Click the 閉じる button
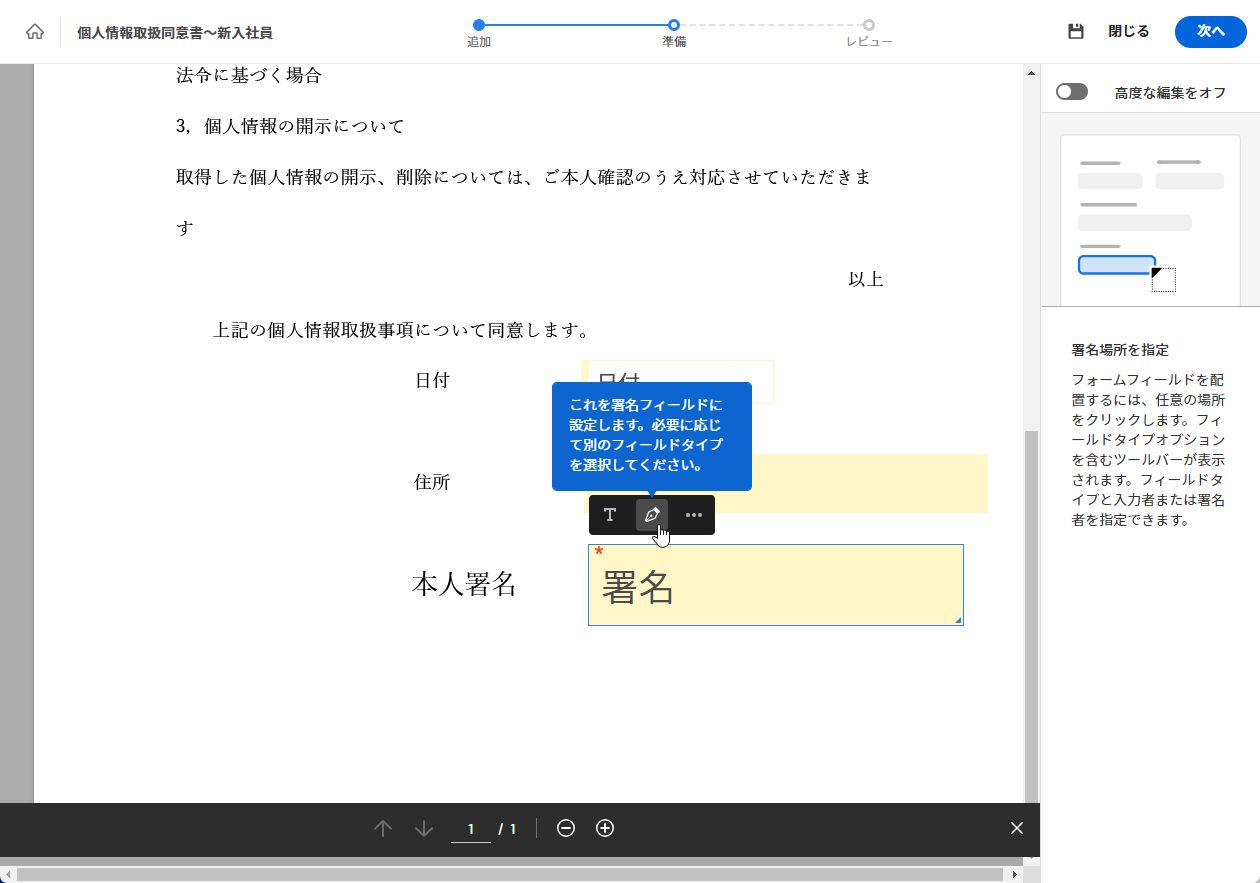1260x883 pixels. click(1128, 31)
